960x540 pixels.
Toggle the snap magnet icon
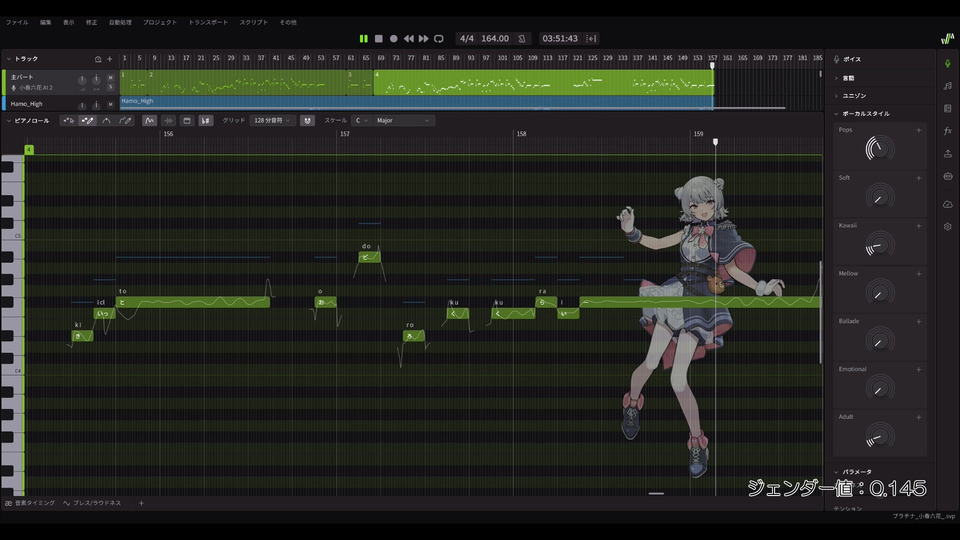[x=307, y=120]
